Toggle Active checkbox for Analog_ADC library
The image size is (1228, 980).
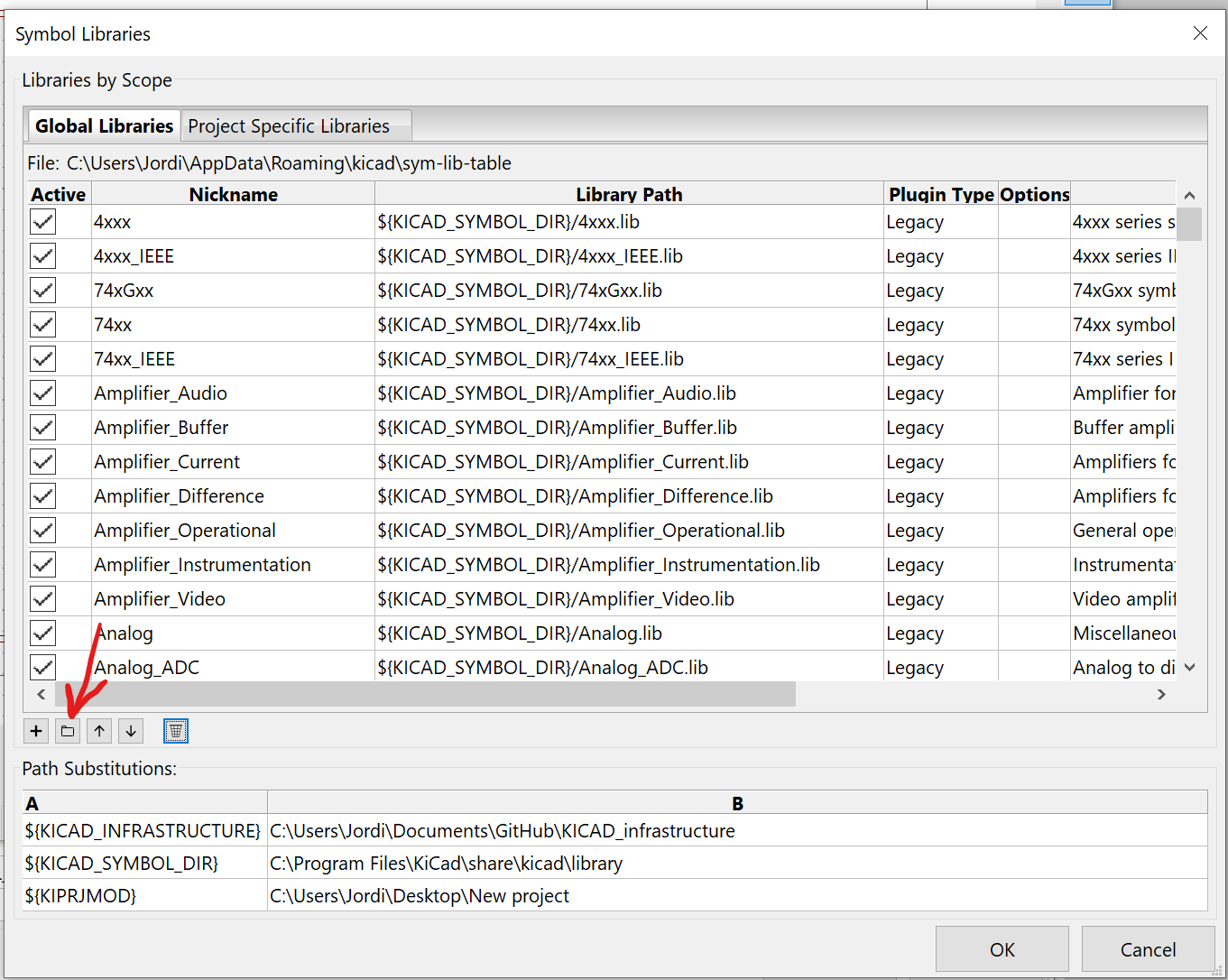(42, 668)
